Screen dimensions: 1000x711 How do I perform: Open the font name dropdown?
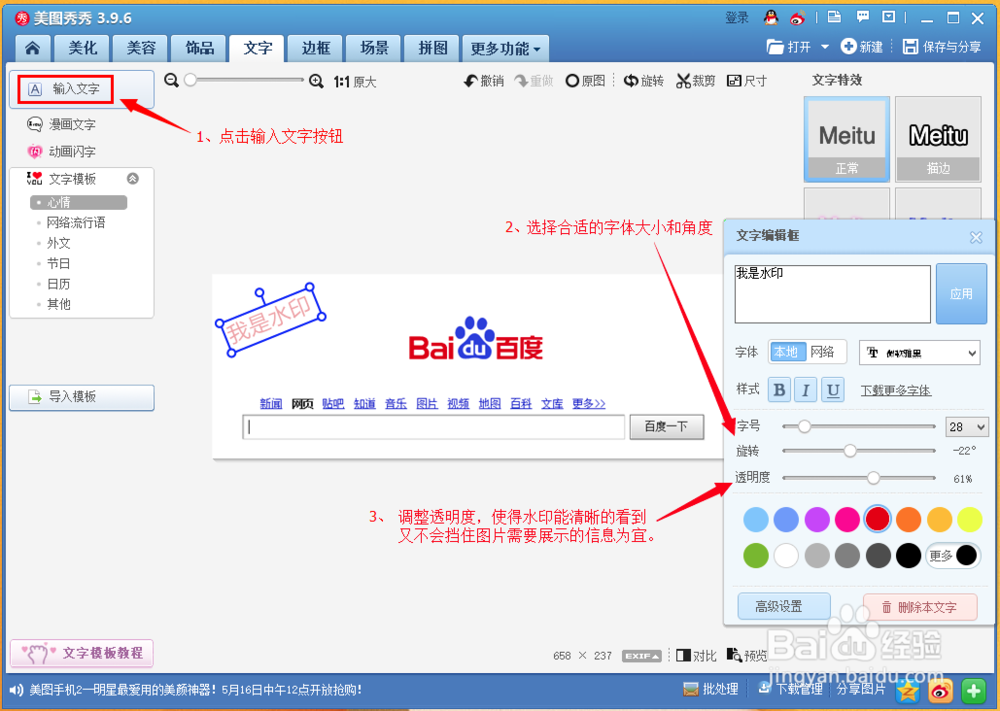920,353
